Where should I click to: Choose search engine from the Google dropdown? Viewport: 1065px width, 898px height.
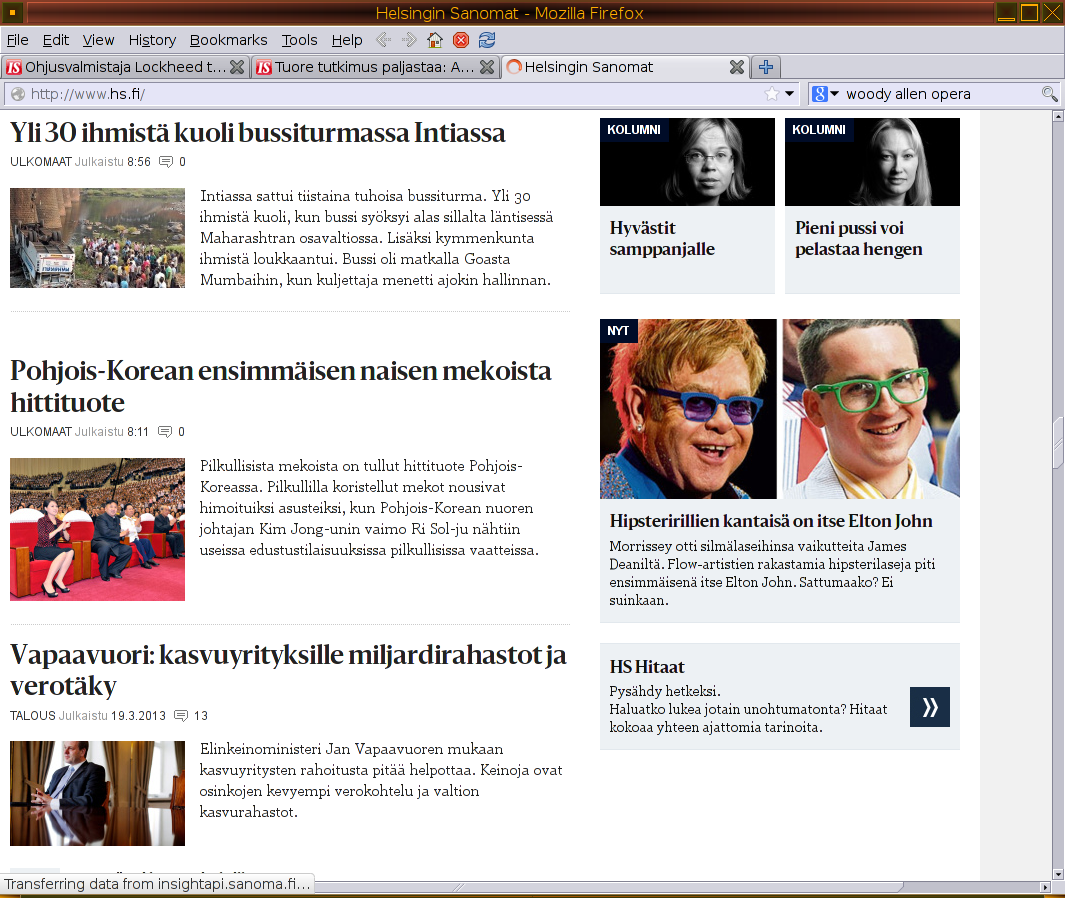coord(825,94)
